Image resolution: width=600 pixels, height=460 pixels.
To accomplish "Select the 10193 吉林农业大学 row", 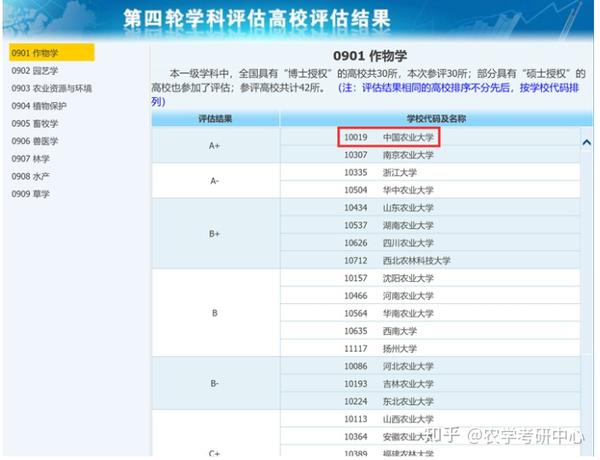I will 430,383.
